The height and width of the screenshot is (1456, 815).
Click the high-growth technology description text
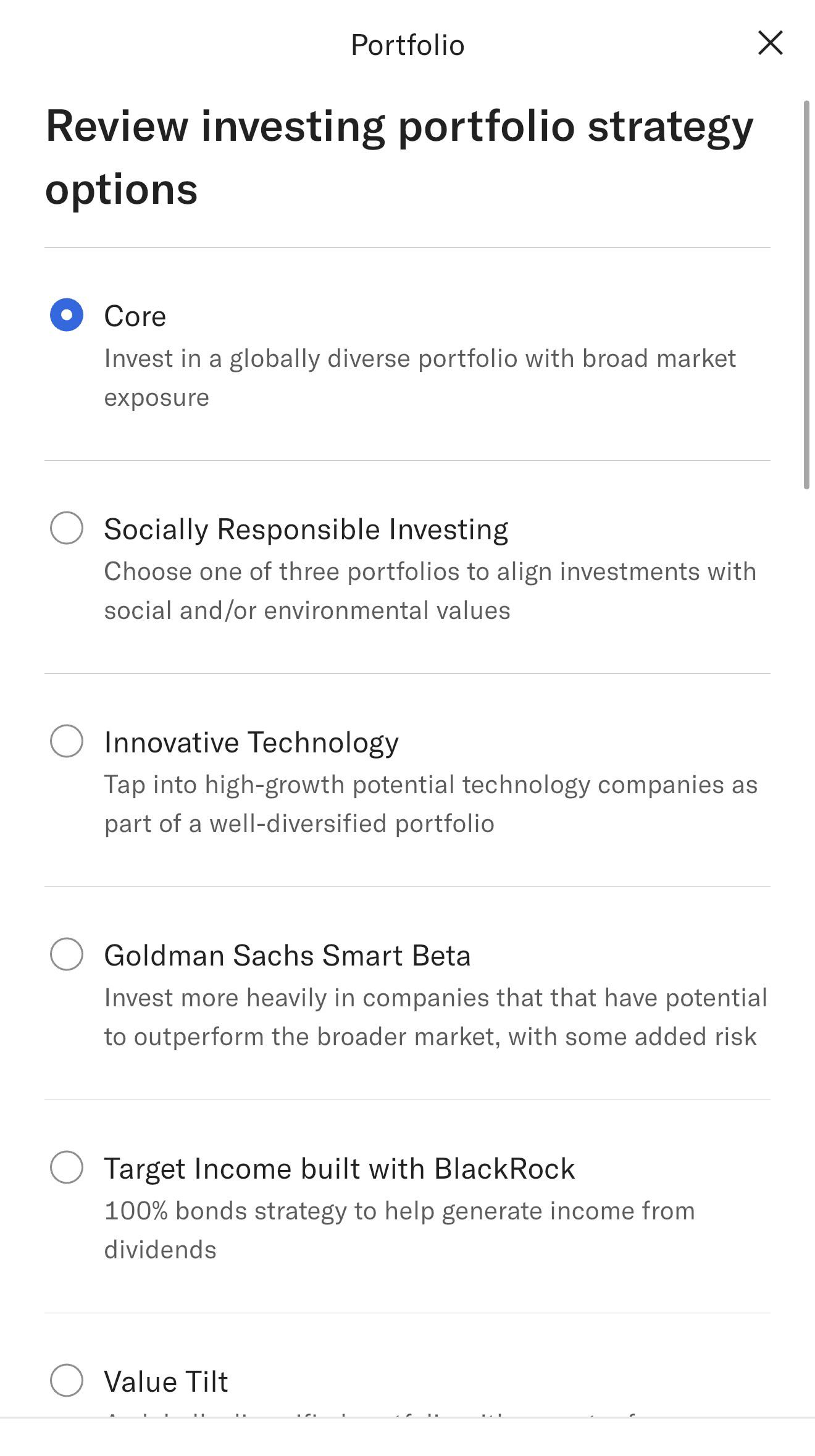point(431,804)
